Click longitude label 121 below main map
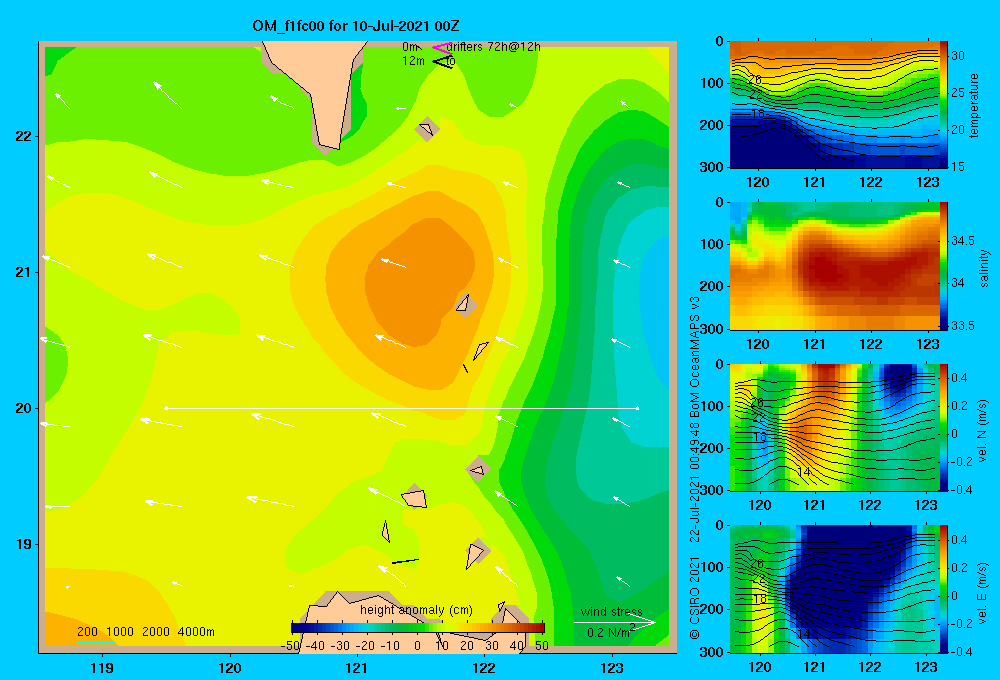The image size is (1000, 680). tap(357, 668)
